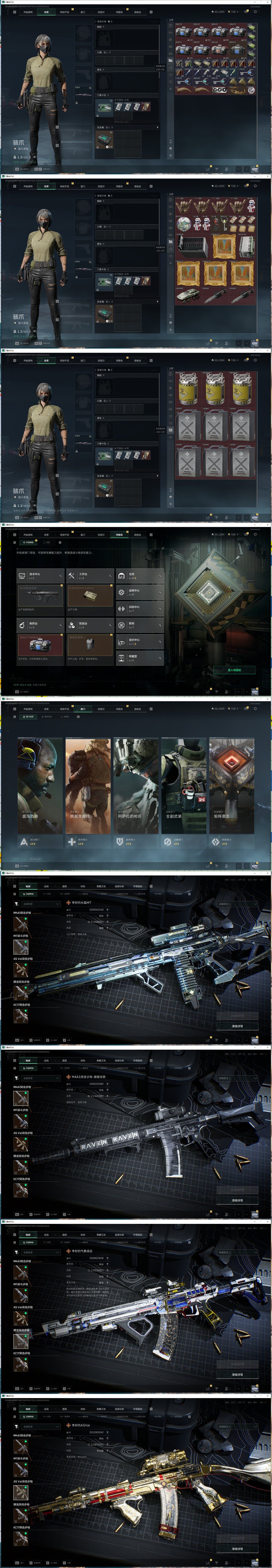Open the 全副武装 department card
Screen dimensions: 272x1568
click(x=184, y=786)
